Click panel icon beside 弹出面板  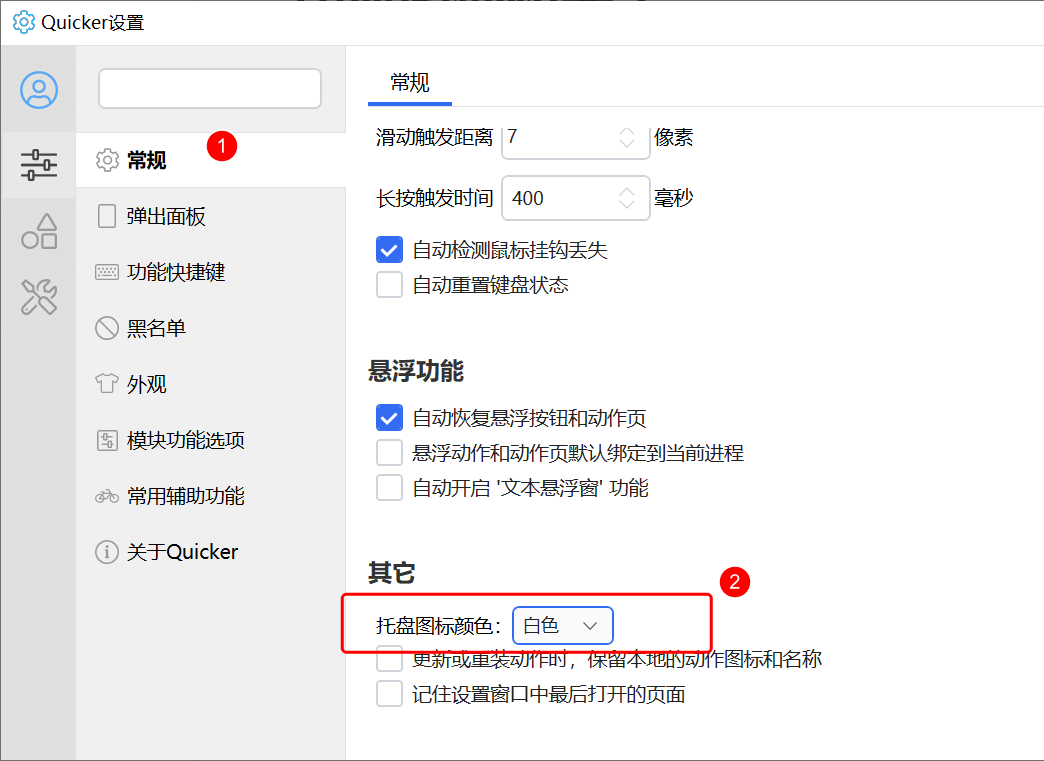point(107,216)
